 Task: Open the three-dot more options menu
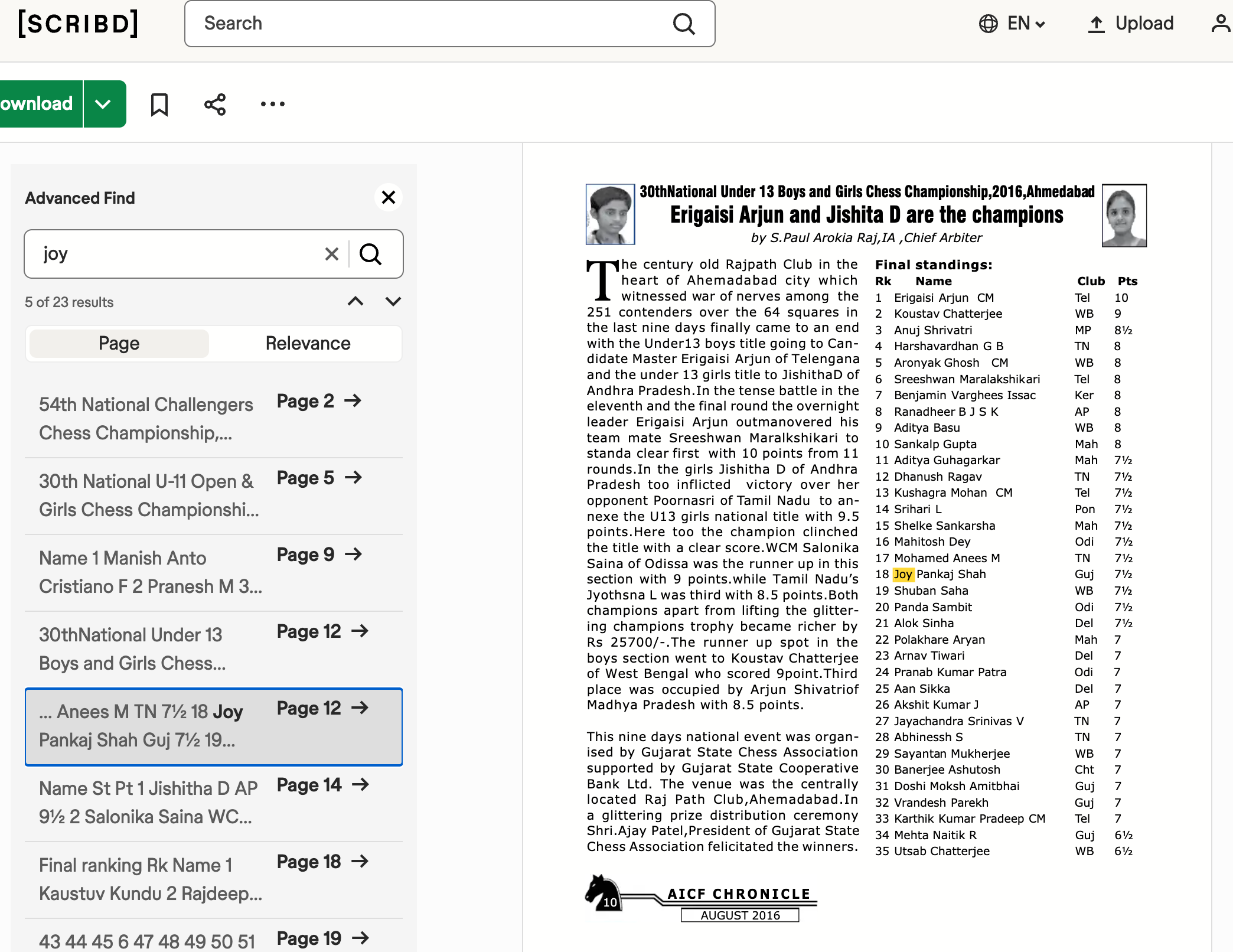(273, 105)
